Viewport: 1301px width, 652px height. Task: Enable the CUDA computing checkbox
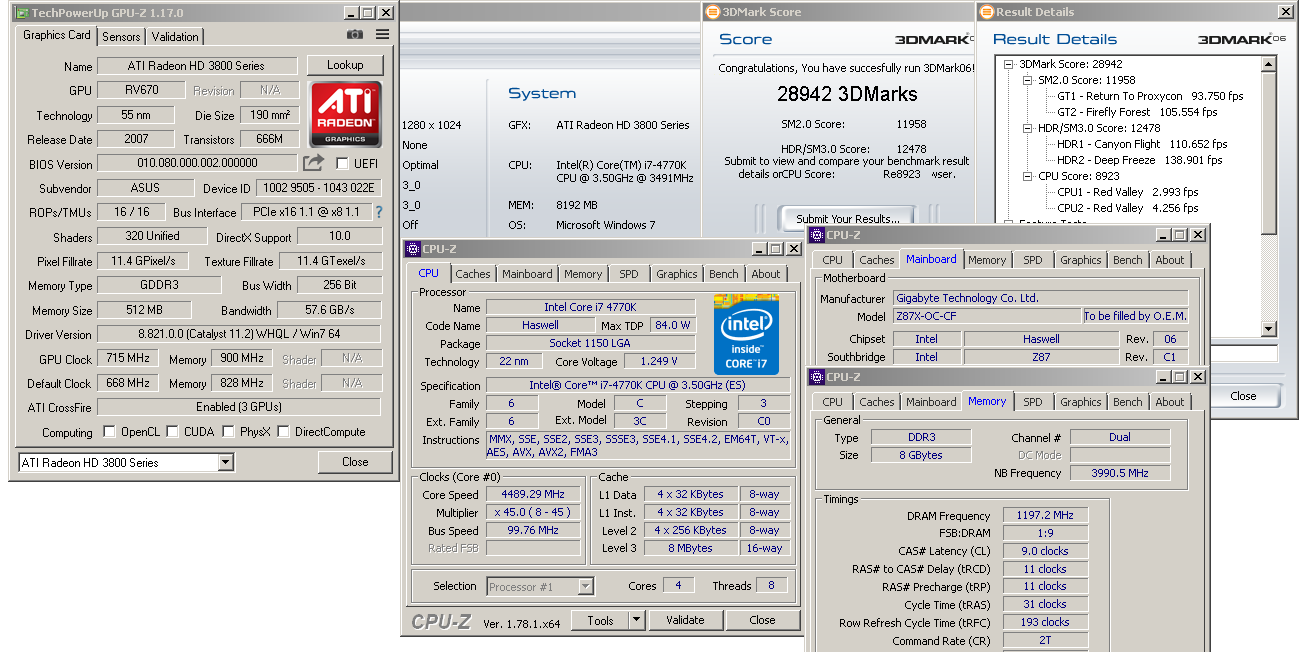click(x=173, y=432)
